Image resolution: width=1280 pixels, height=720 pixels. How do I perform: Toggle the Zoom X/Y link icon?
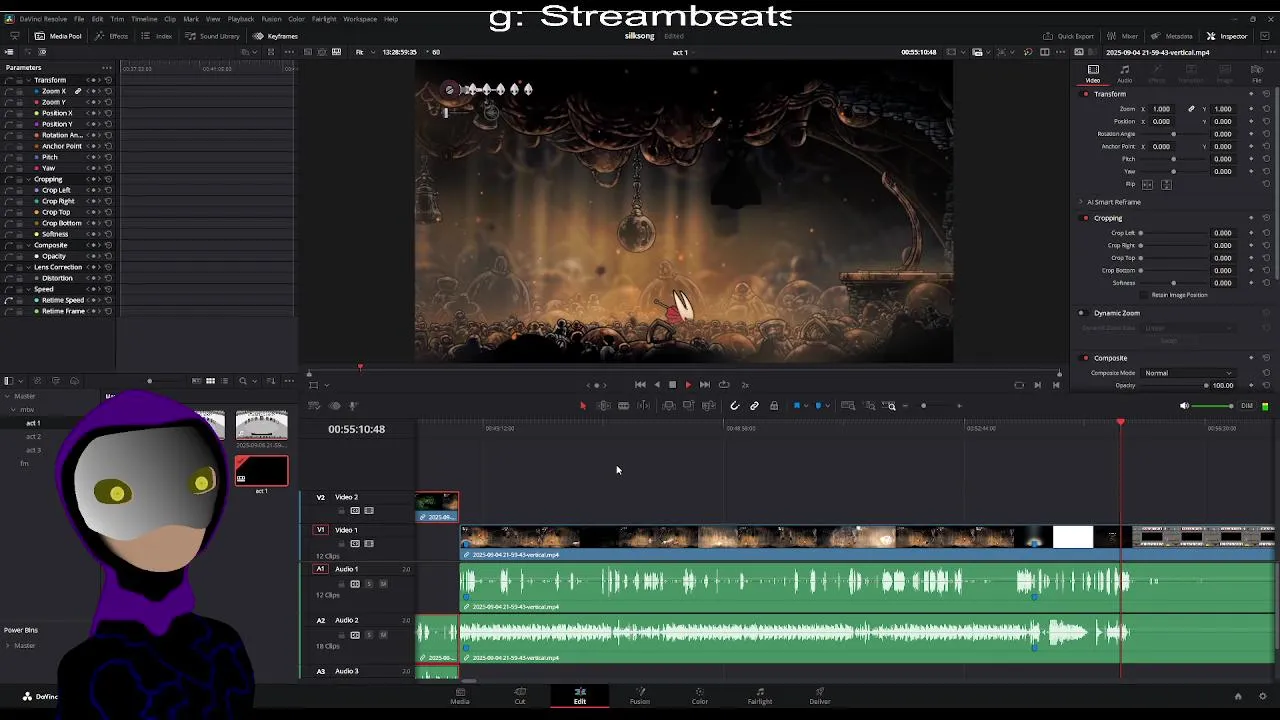(x=1191, y=108)
